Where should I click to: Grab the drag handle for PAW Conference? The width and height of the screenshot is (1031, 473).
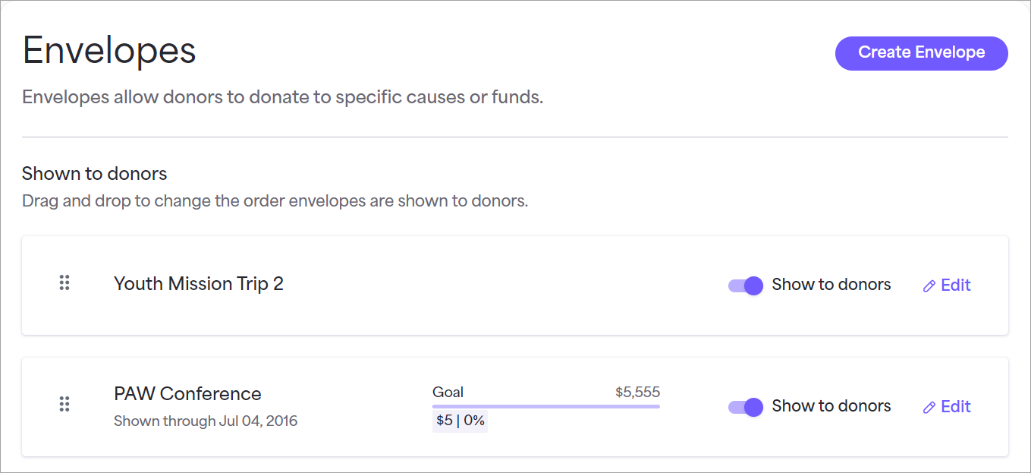point(64,404)
